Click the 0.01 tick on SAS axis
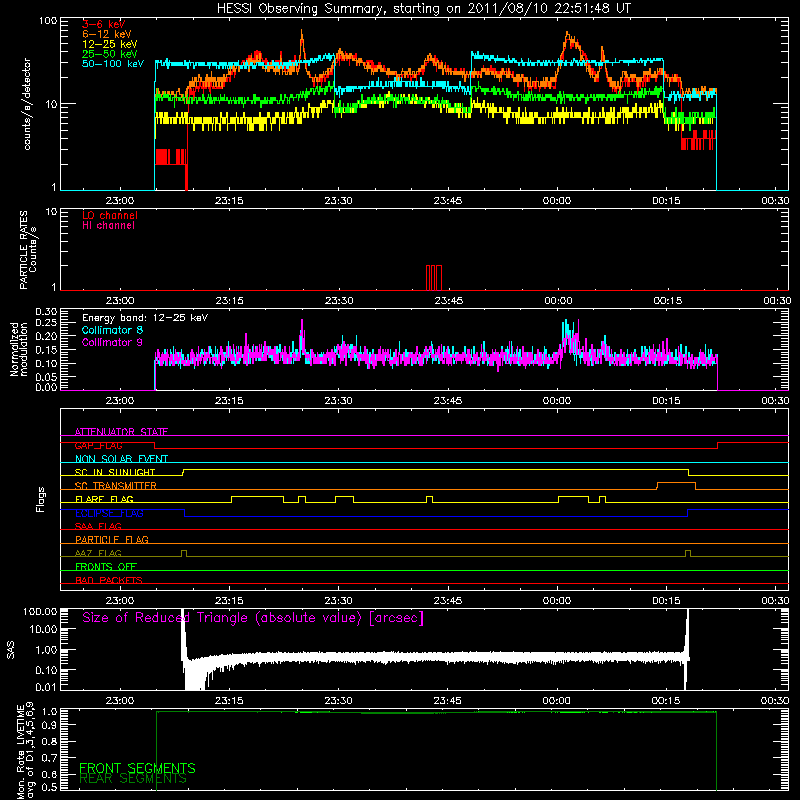Viewport: 800px width, 800px height. click(46, 687)
